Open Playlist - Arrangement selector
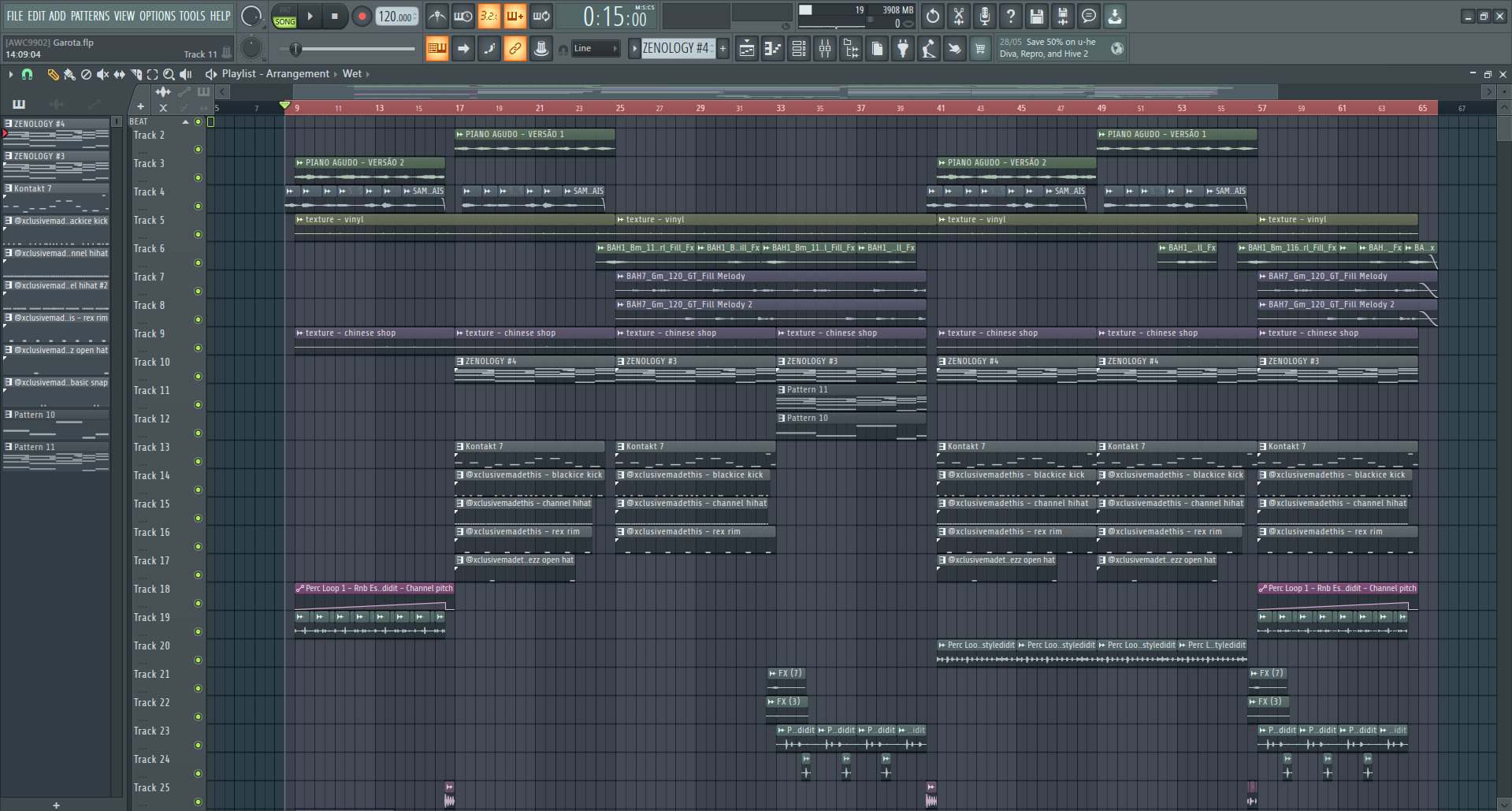 (275, 74)
